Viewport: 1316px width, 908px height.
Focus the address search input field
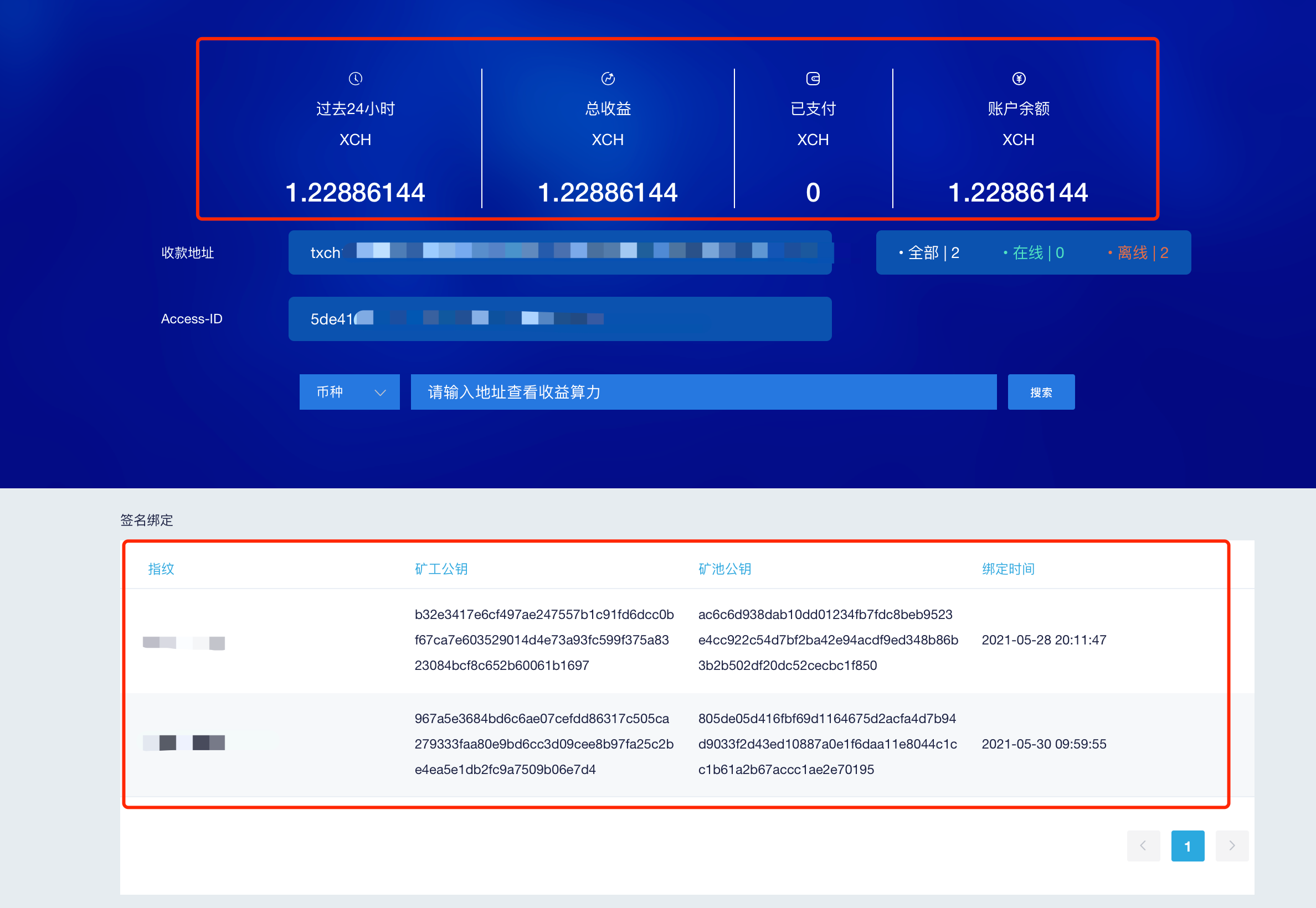pos(703,392)
